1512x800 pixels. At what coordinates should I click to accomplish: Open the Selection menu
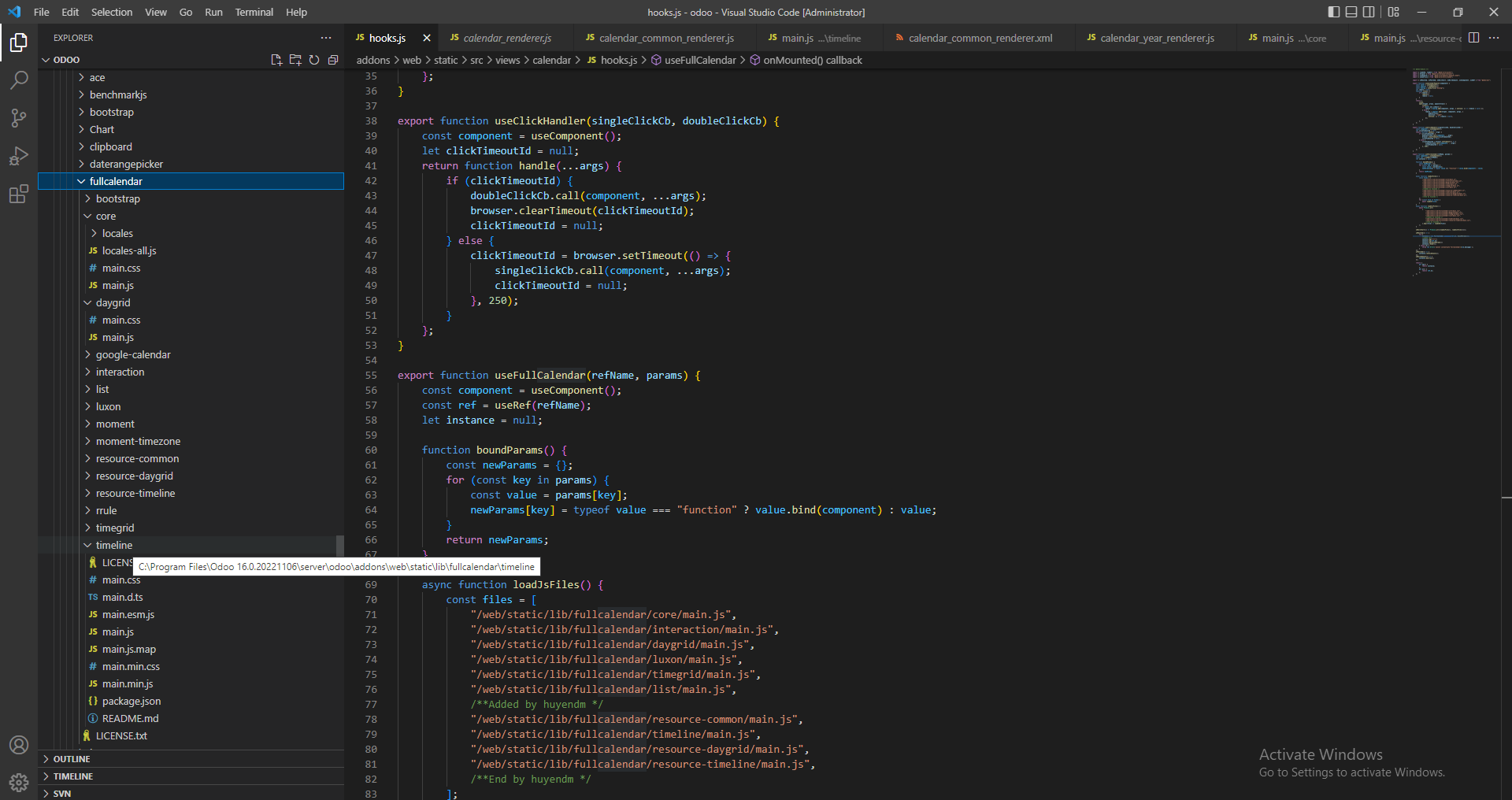point(111,12)
